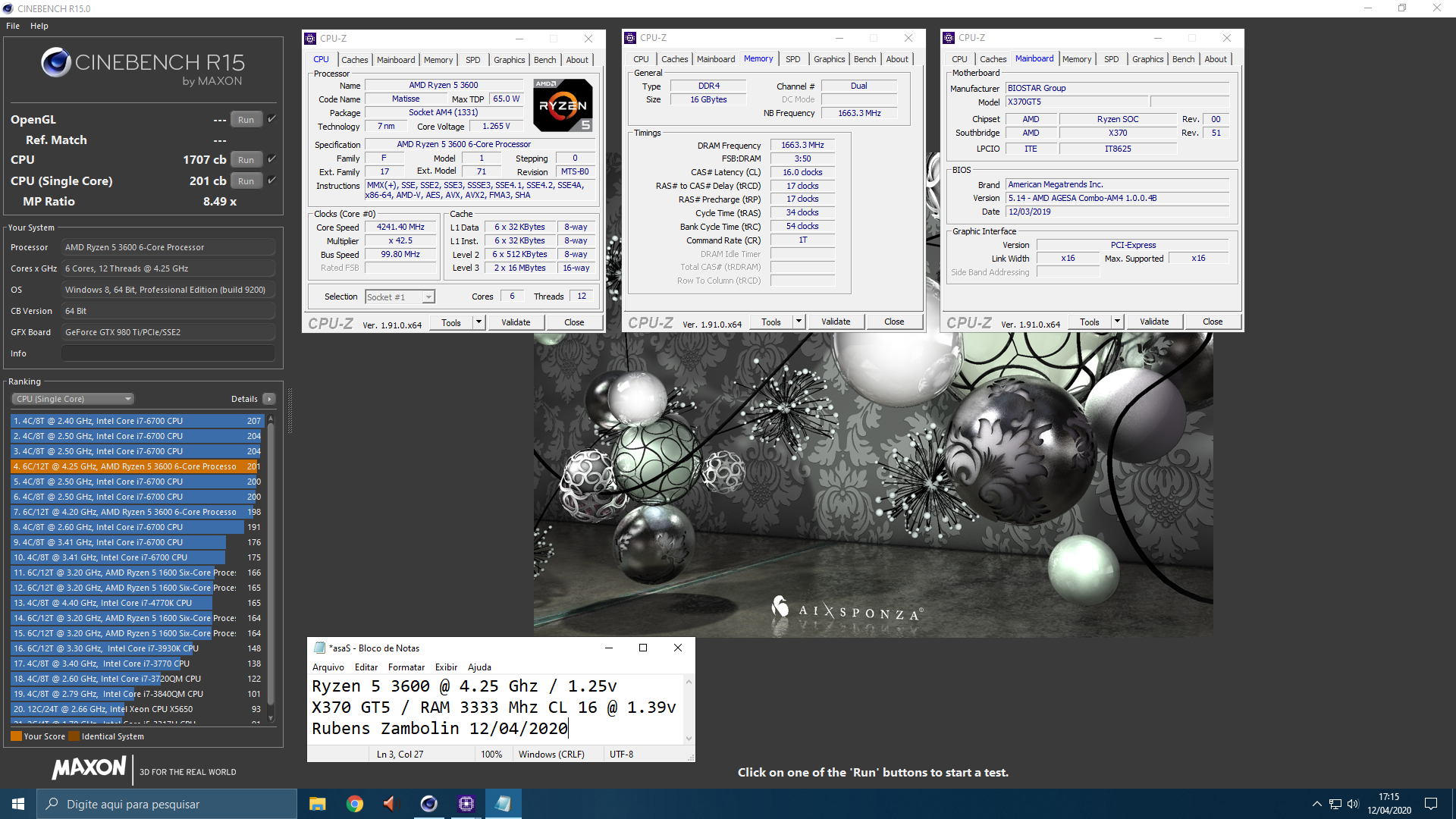Open Notepad Exibir menu
1456x819 pixels.
click(x=446, y=667)
